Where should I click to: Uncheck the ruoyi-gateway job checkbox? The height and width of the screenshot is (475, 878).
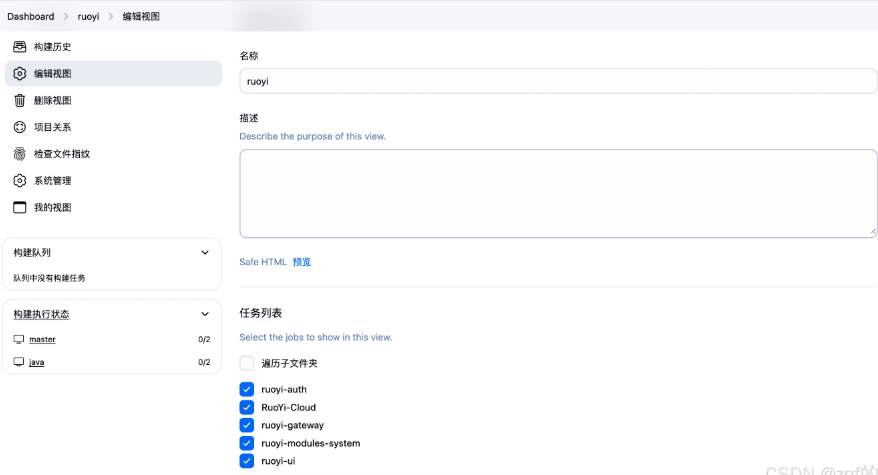(247, 425)
